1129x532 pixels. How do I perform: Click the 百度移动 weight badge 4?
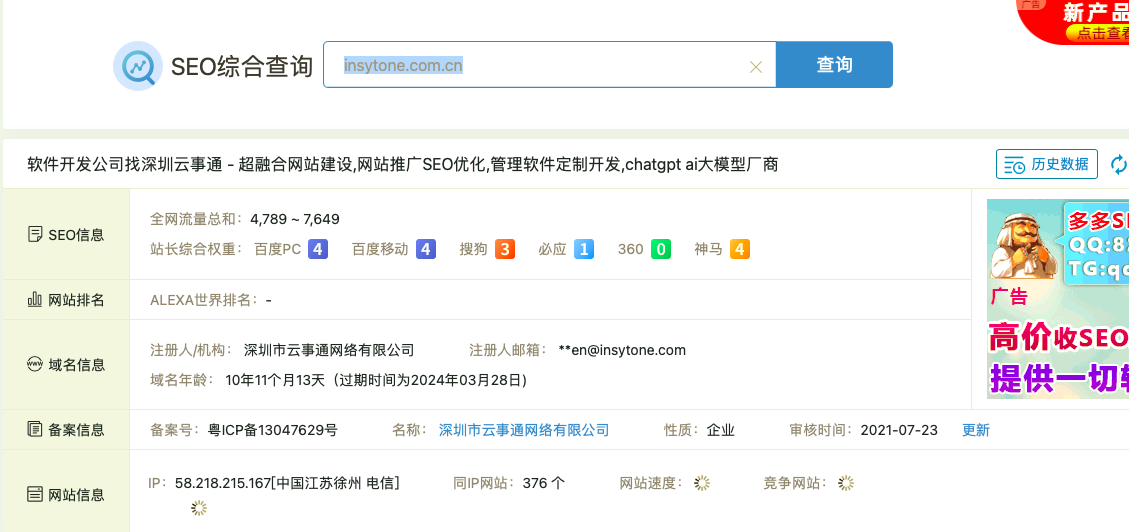point(426,249)
